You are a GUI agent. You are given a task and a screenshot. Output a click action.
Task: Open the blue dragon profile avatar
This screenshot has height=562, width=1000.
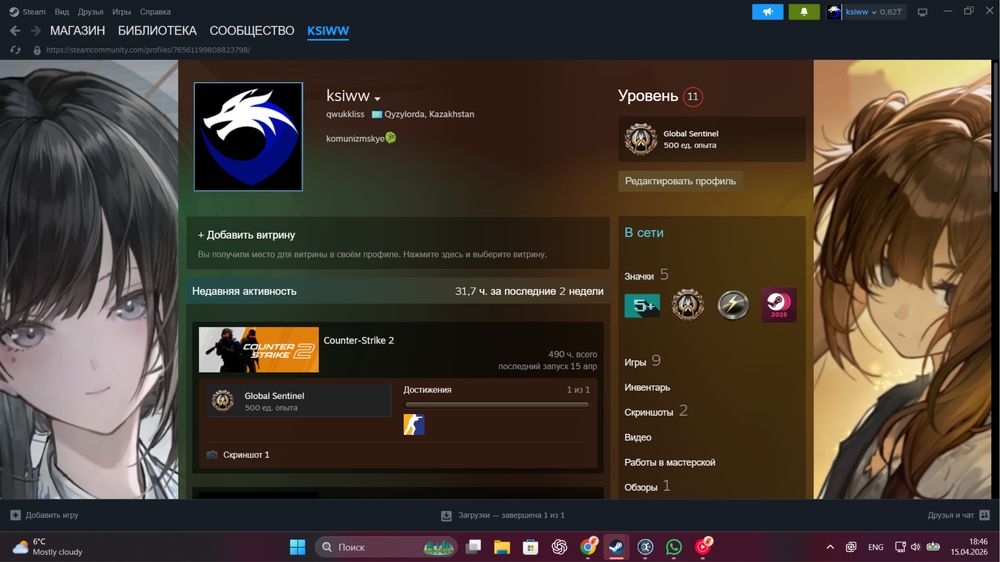point(248,137)
